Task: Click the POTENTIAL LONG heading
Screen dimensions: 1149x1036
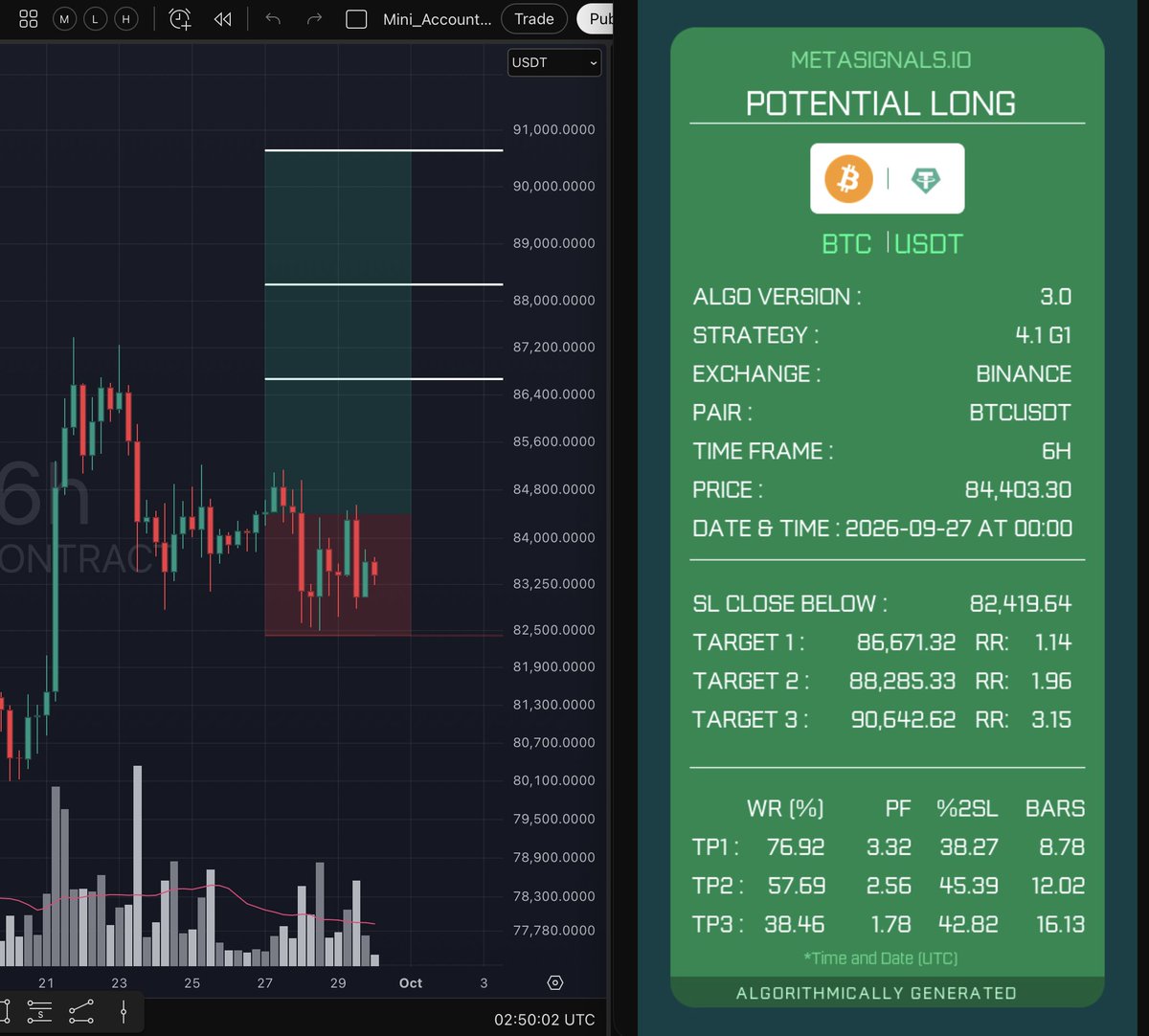Action: pyautogui.click(x=881, y=103)
